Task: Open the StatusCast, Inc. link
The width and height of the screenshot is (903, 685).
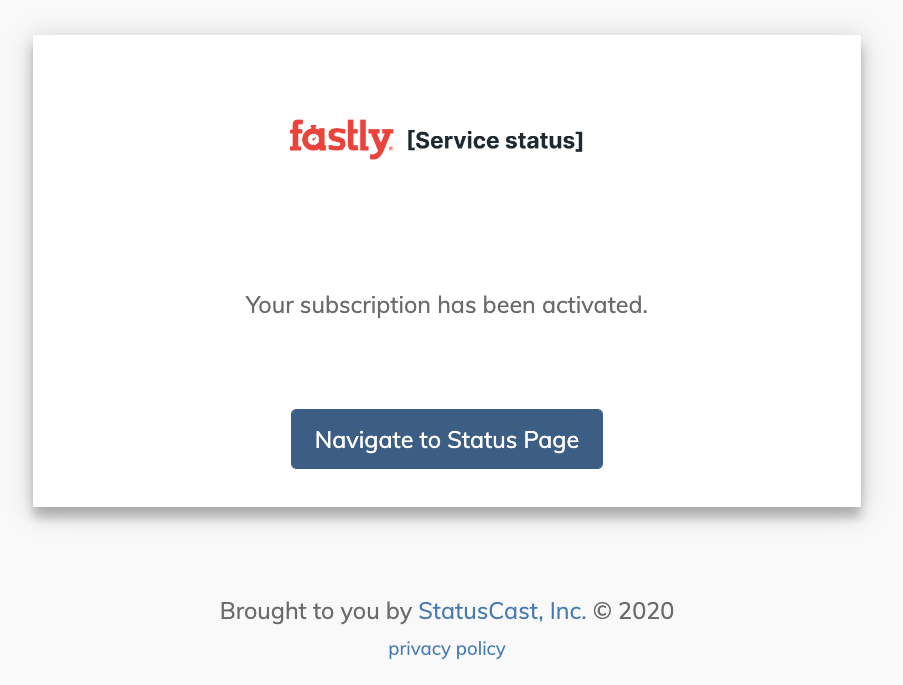Action: pos(502,611)
